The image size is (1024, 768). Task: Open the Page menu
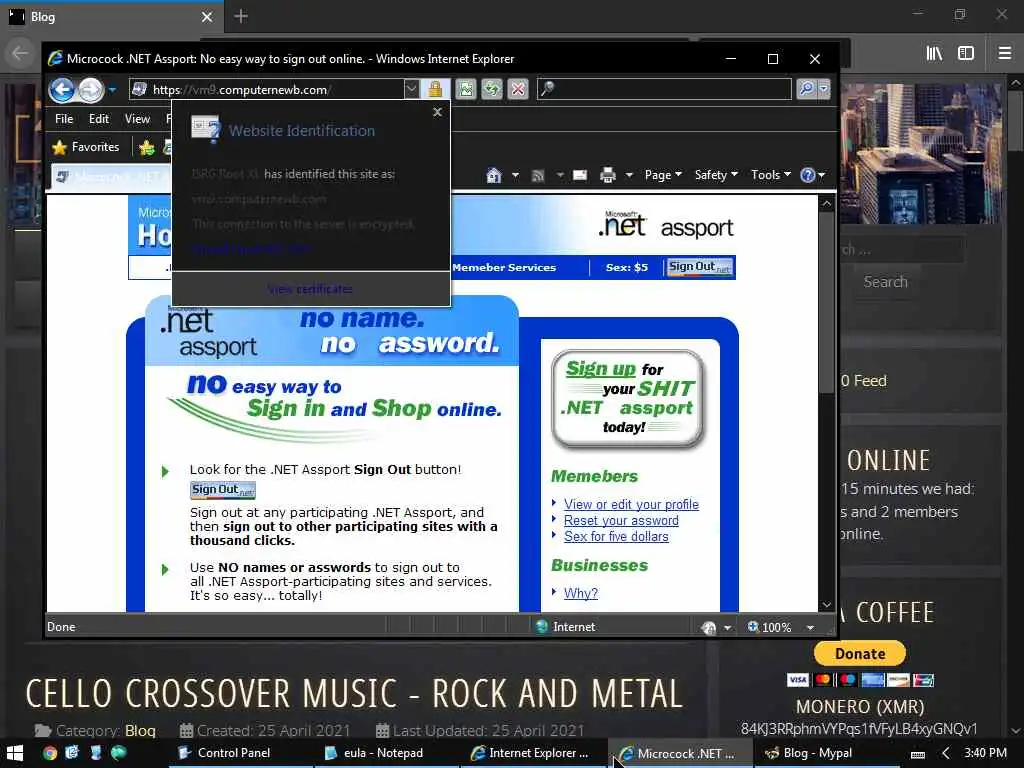(663, 175)
